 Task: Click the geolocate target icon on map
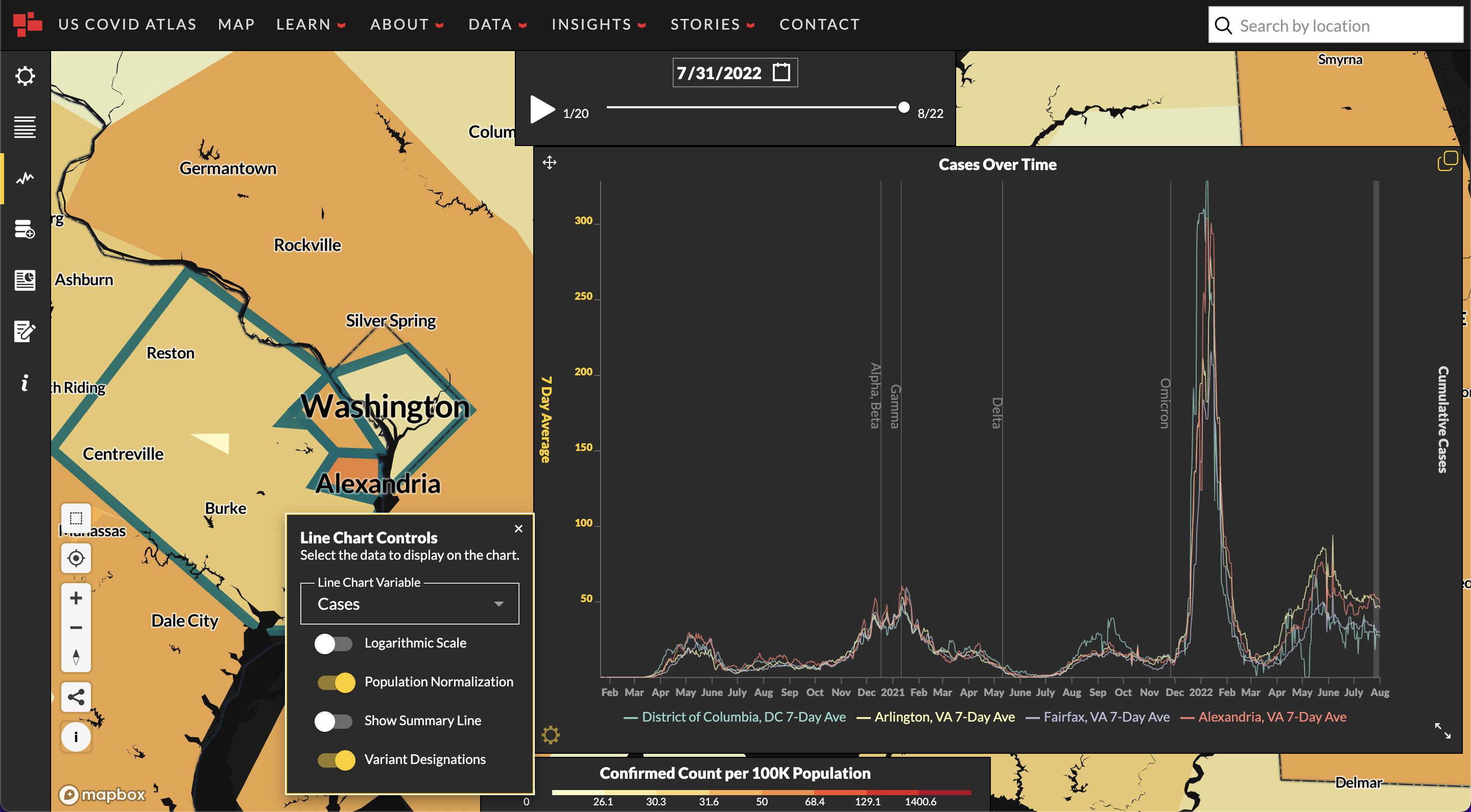tap(76, 558)
